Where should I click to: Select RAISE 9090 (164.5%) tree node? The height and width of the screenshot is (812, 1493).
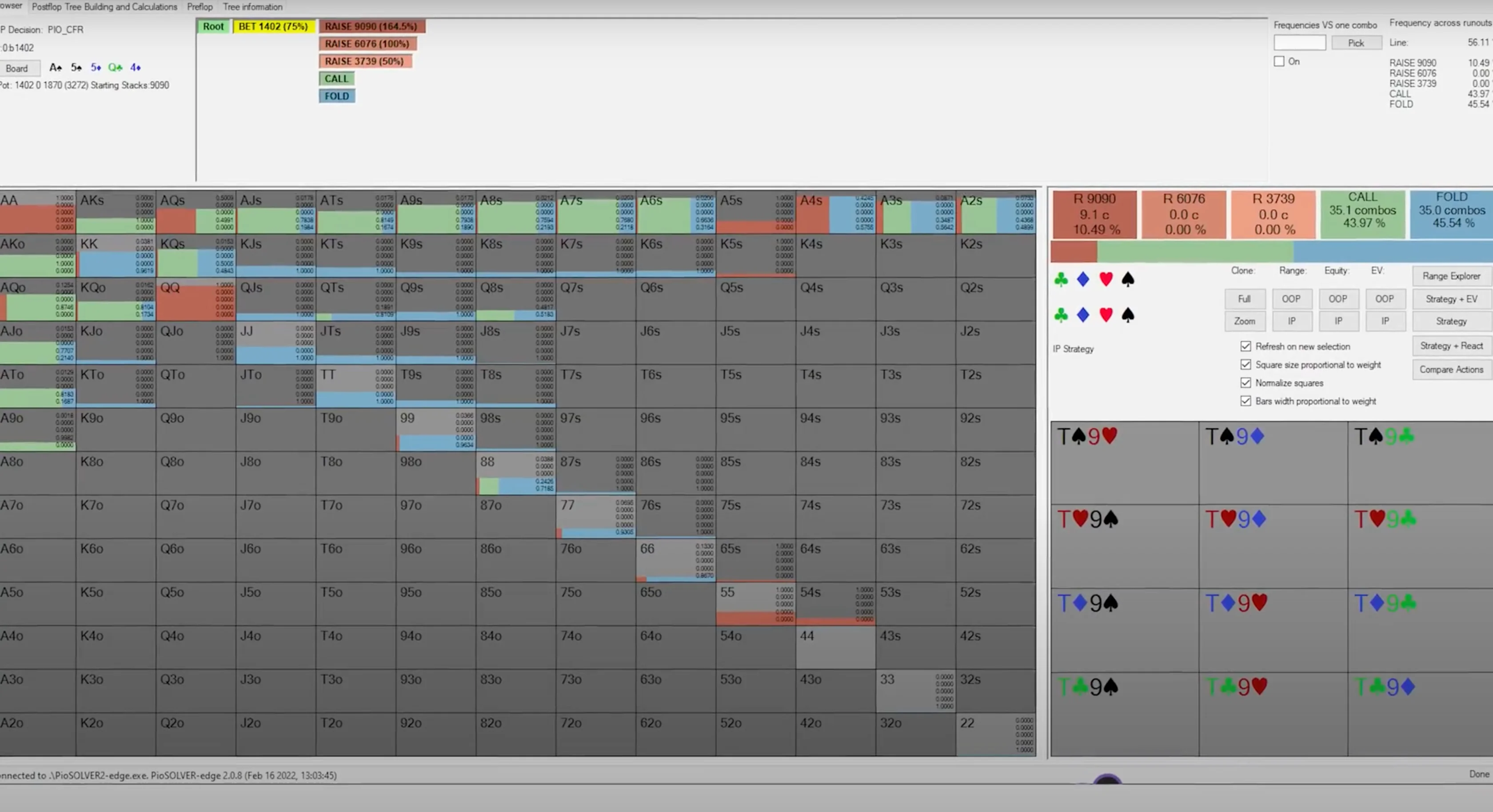coord(371,27)
